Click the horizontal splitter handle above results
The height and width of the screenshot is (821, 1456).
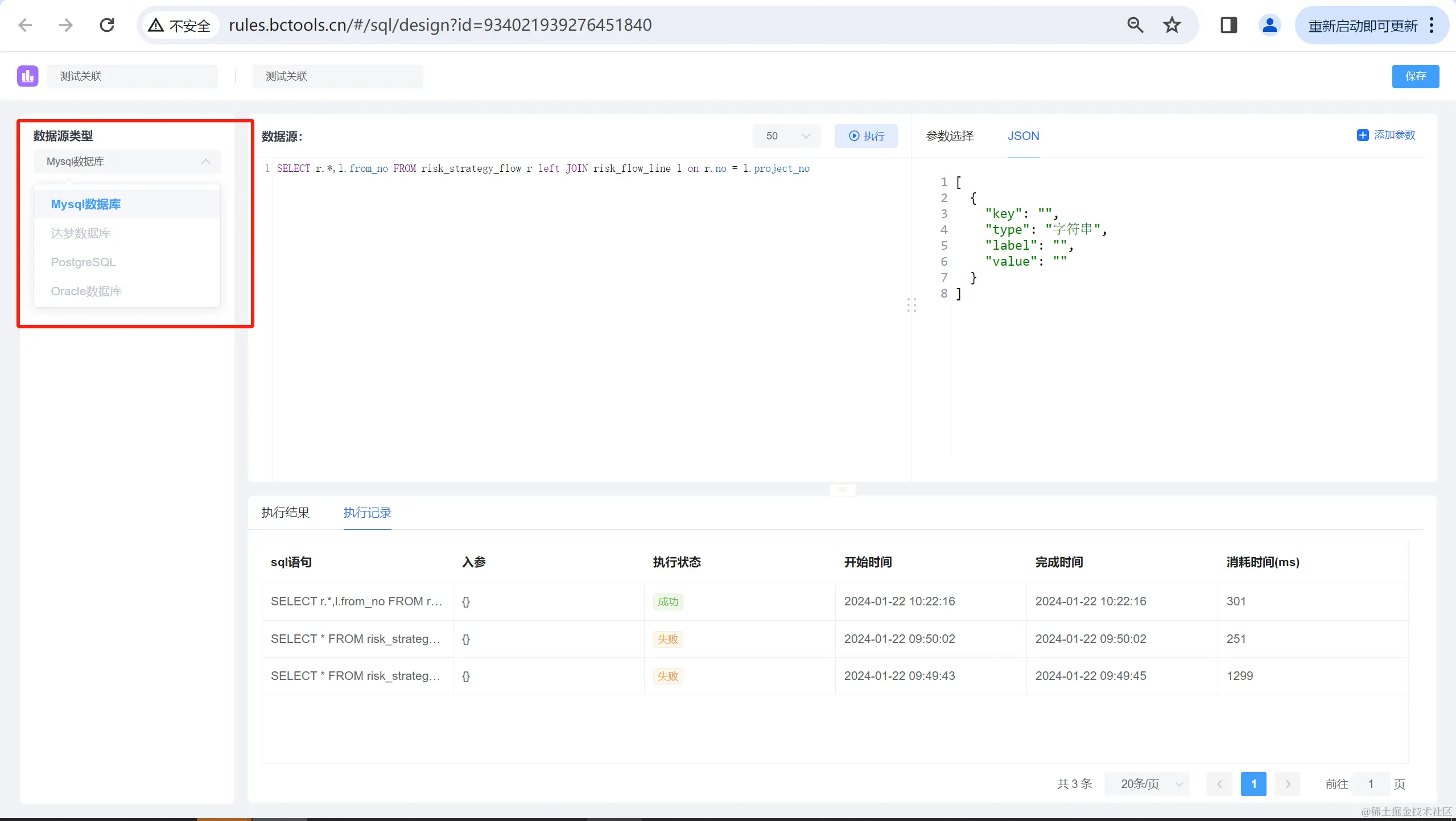coord(843,489)
